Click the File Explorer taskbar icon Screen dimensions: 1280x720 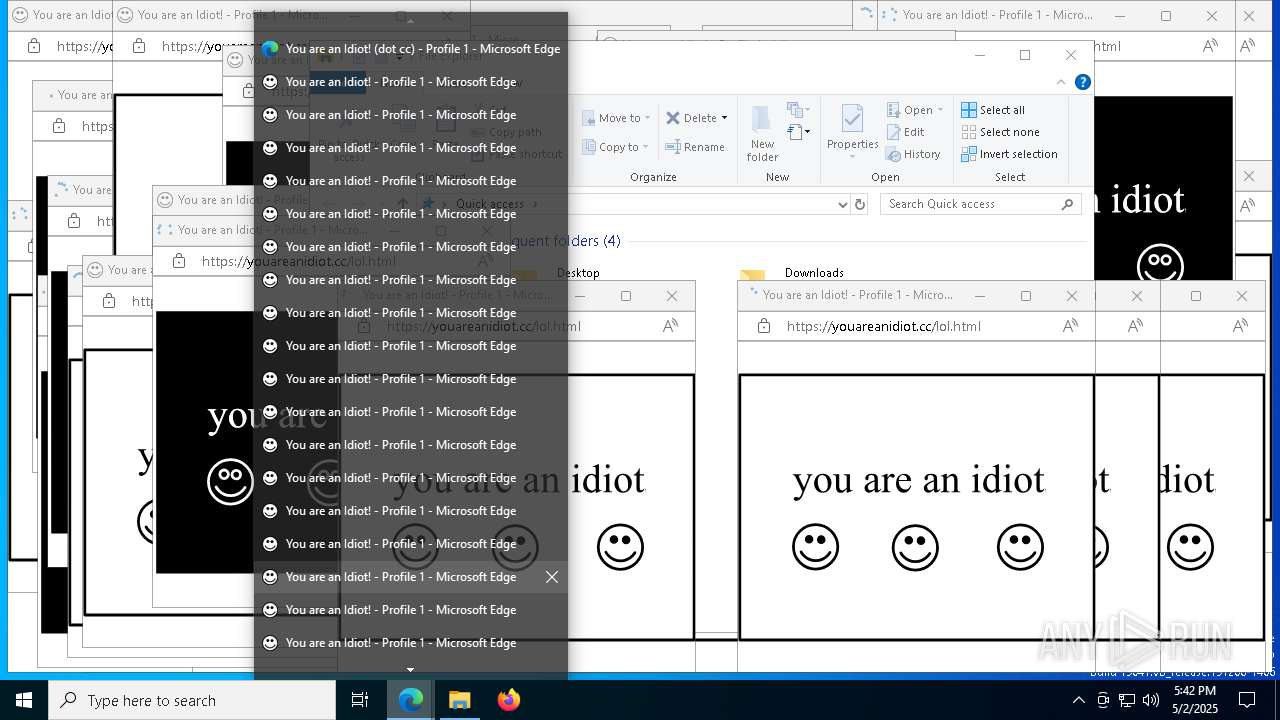click(x=459, y=700)
